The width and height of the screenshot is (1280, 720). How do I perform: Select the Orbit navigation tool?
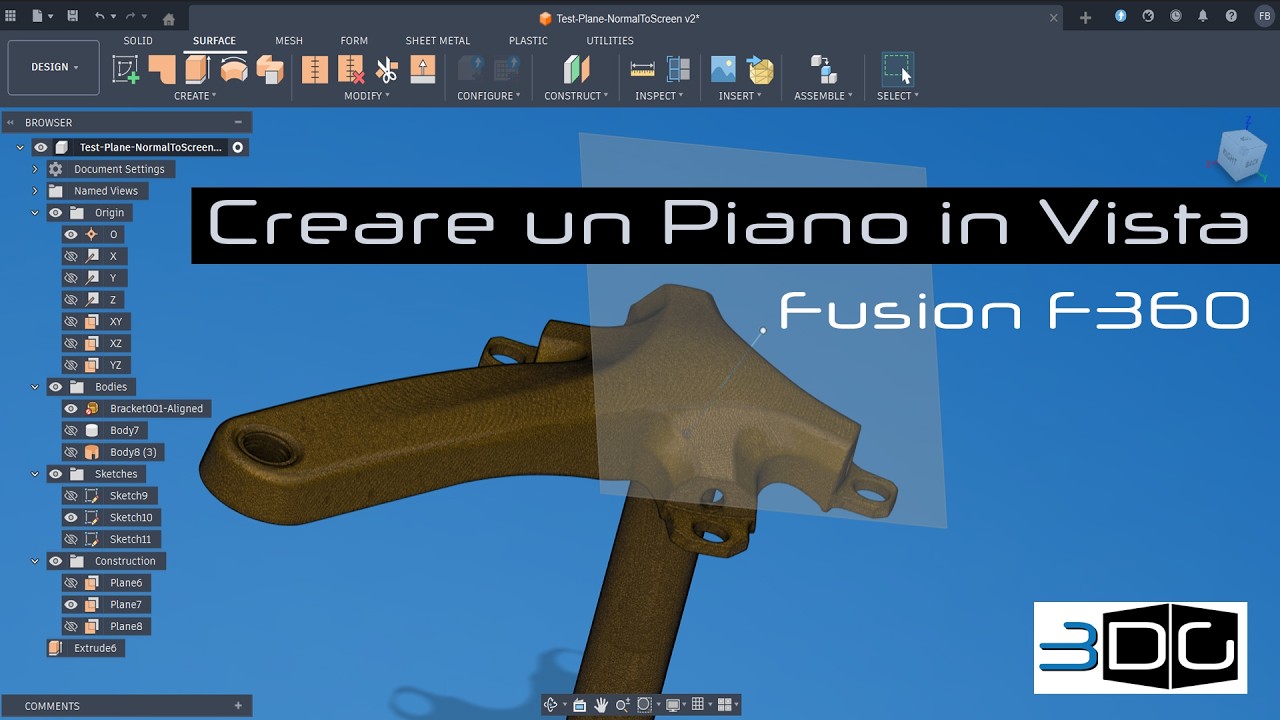550,705
